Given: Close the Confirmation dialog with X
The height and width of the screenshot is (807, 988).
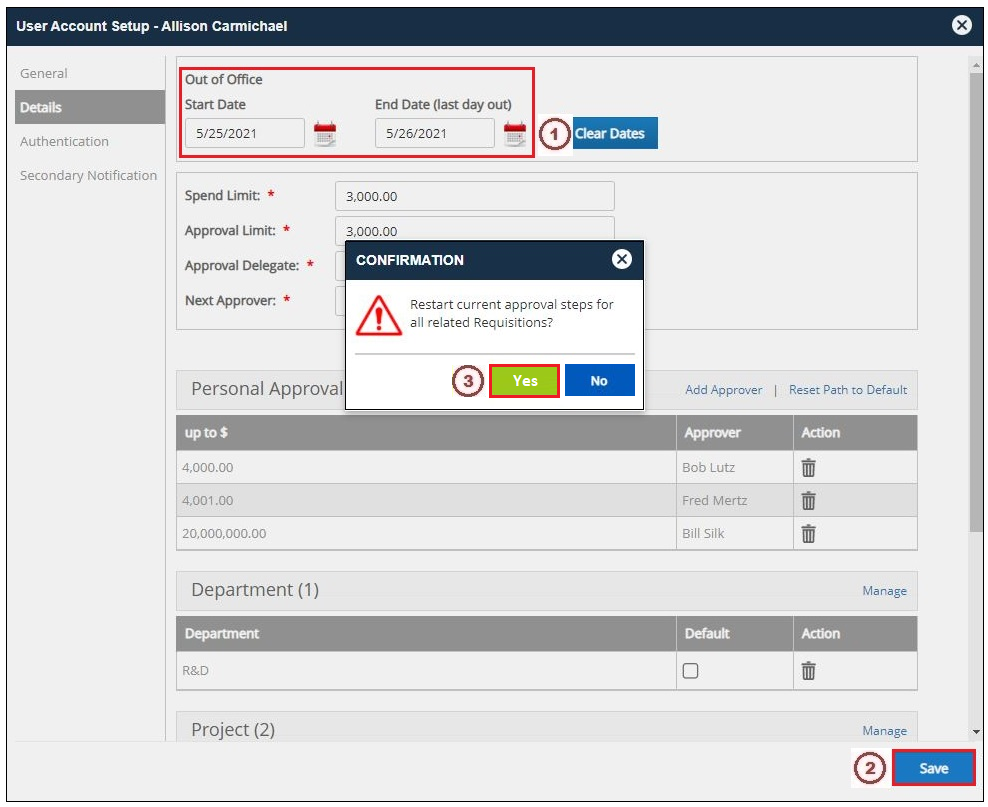Looking at the screenshot, I should point(622,260).
